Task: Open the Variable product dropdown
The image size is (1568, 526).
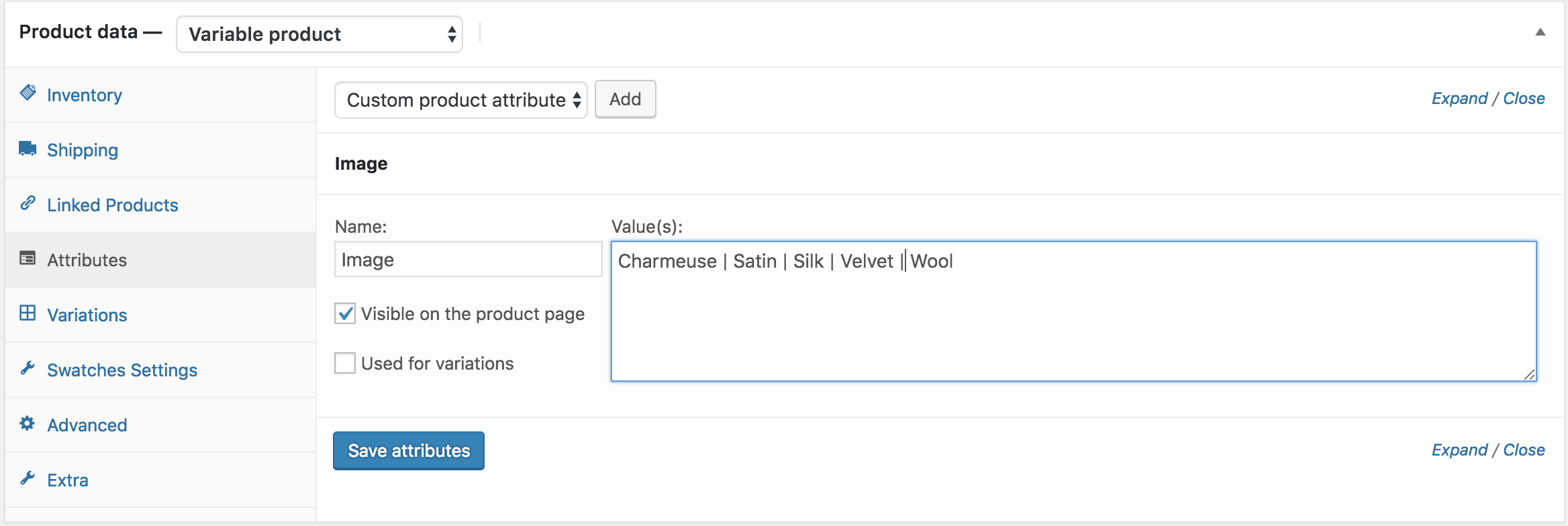Action: coord(319,34)
